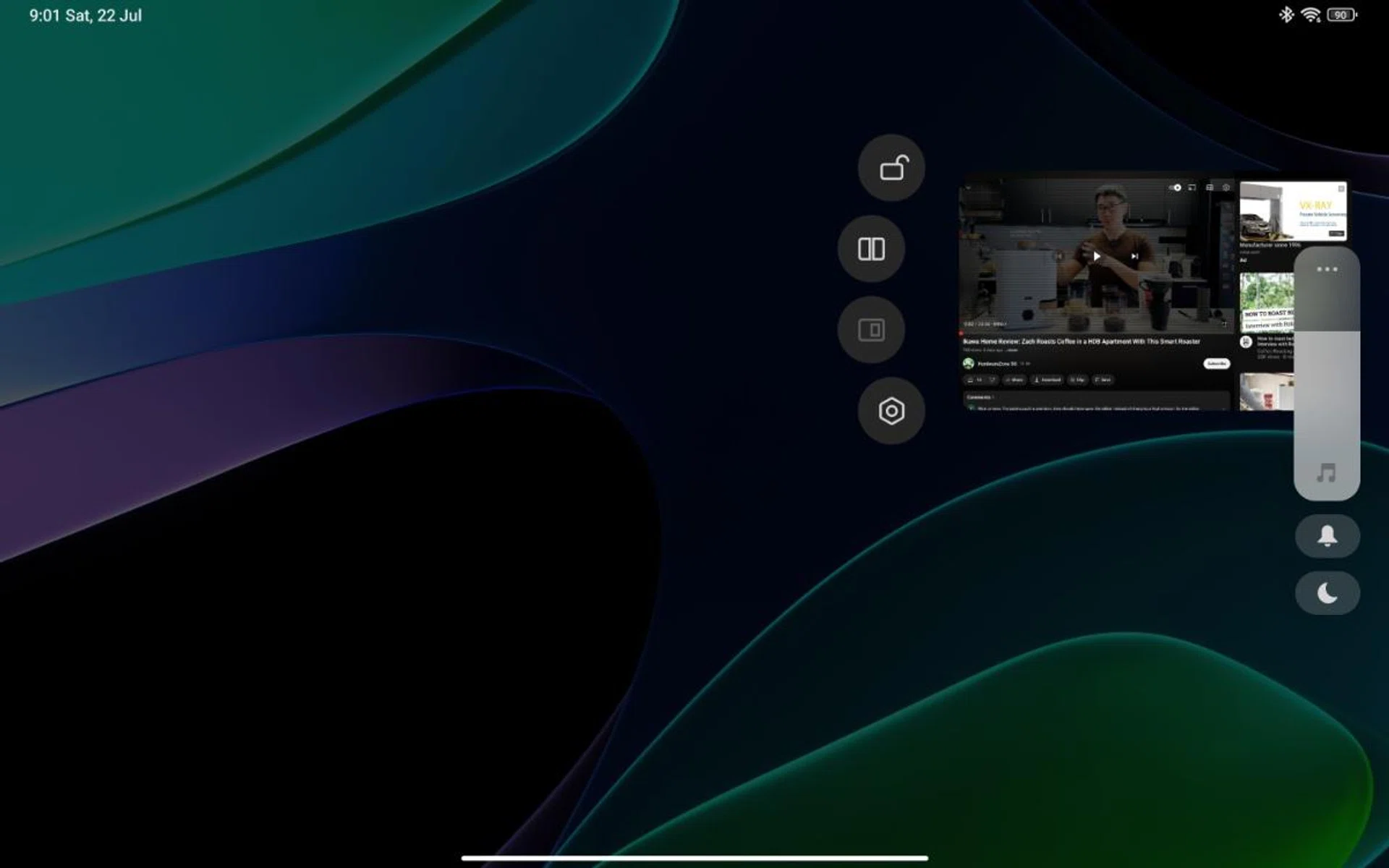
Task: Tap the Share button under the video
Action: (1015, 379)
